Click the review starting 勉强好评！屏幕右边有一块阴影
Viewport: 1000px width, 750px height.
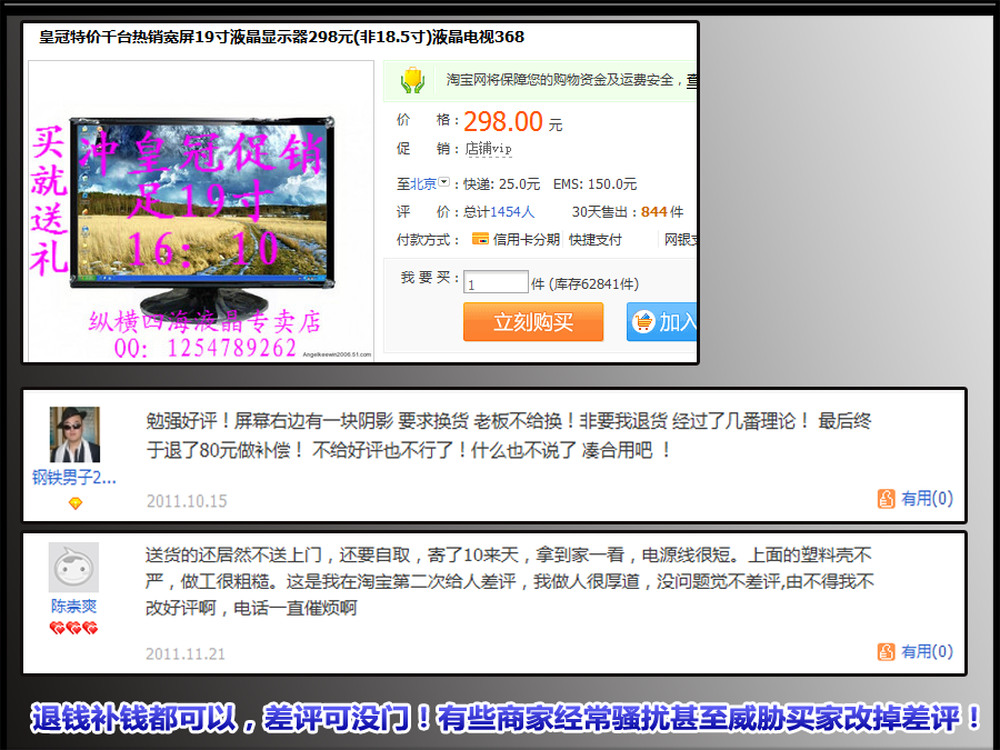point(509,436)
